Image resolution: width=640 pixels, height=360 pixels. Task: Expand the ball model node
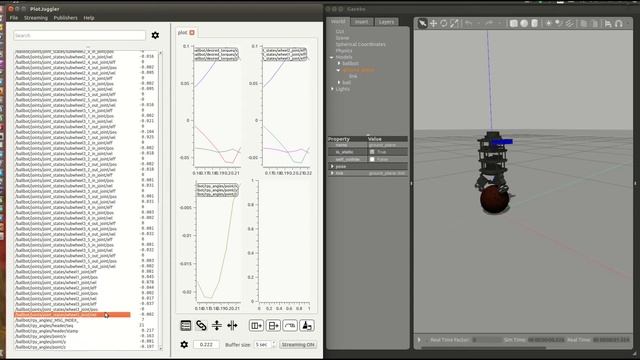coord(339,82)
